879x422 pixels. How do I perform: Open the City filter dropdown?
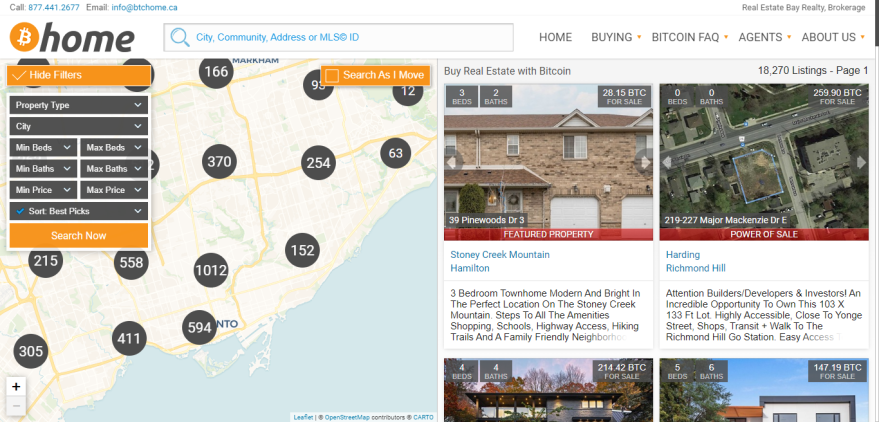(x=79, y=127)
